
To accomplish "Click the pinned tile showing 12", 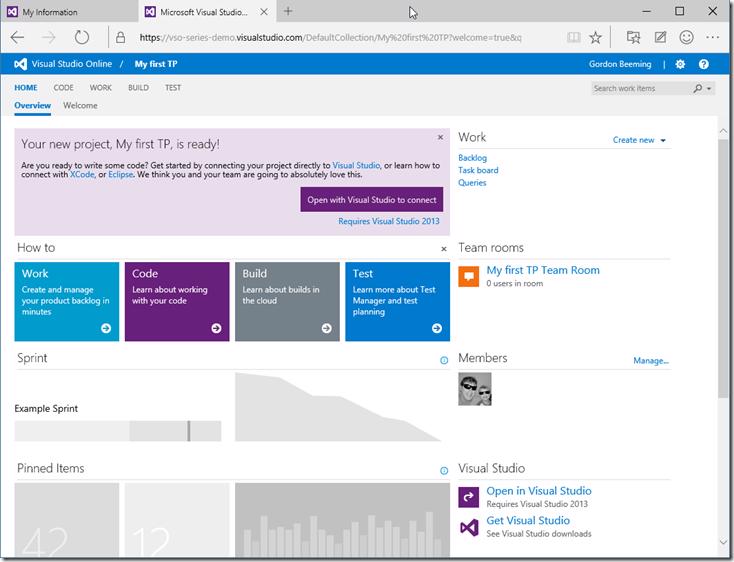I will 177,520.
